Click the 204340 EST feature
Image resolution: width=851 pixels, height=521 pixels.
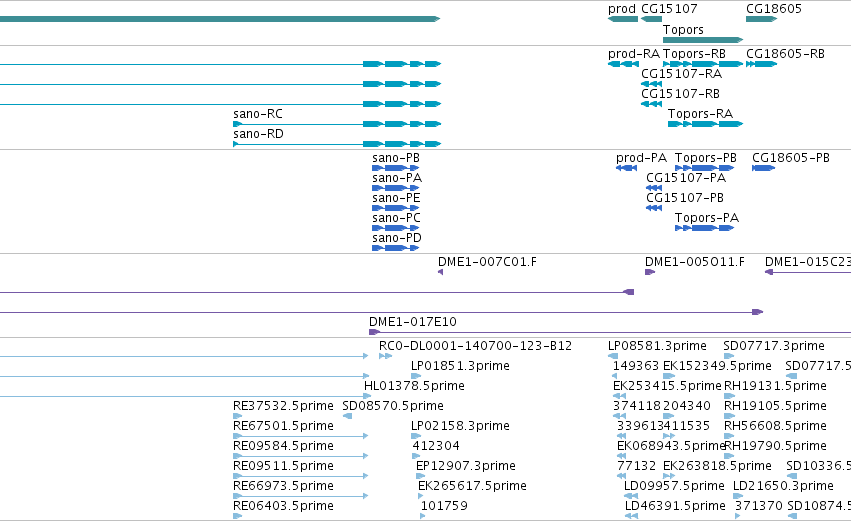point(669,416)
